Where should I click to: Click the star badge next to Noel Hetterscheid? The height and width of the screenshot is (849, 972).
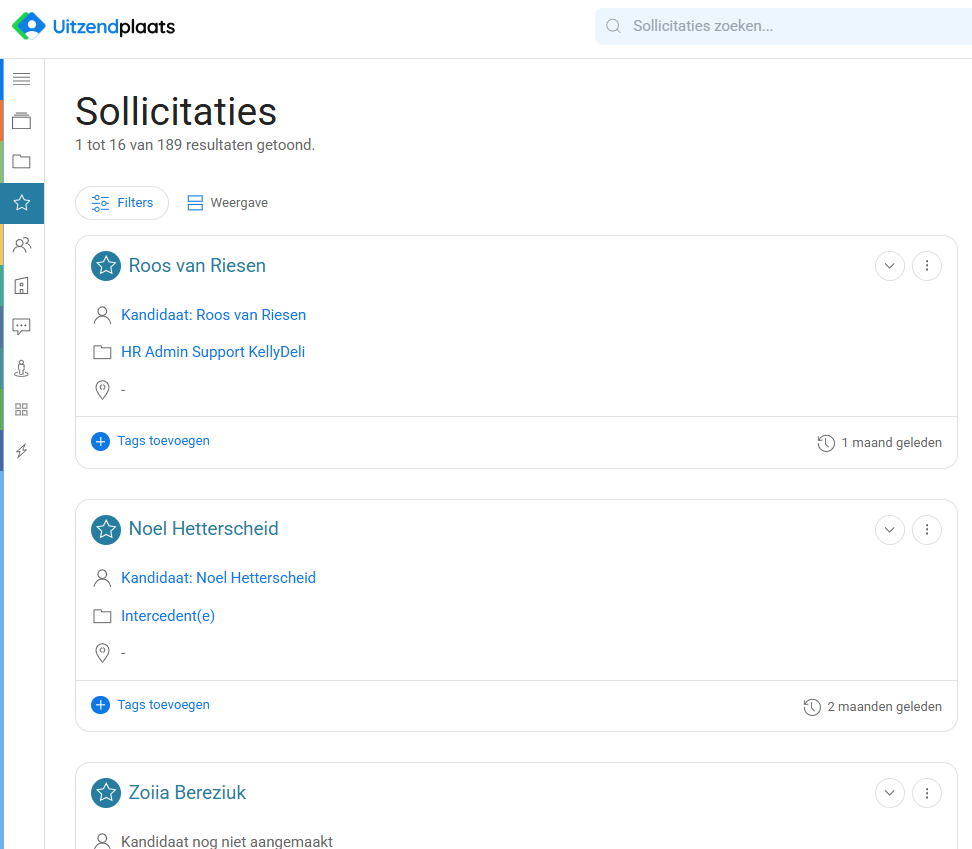106,529
